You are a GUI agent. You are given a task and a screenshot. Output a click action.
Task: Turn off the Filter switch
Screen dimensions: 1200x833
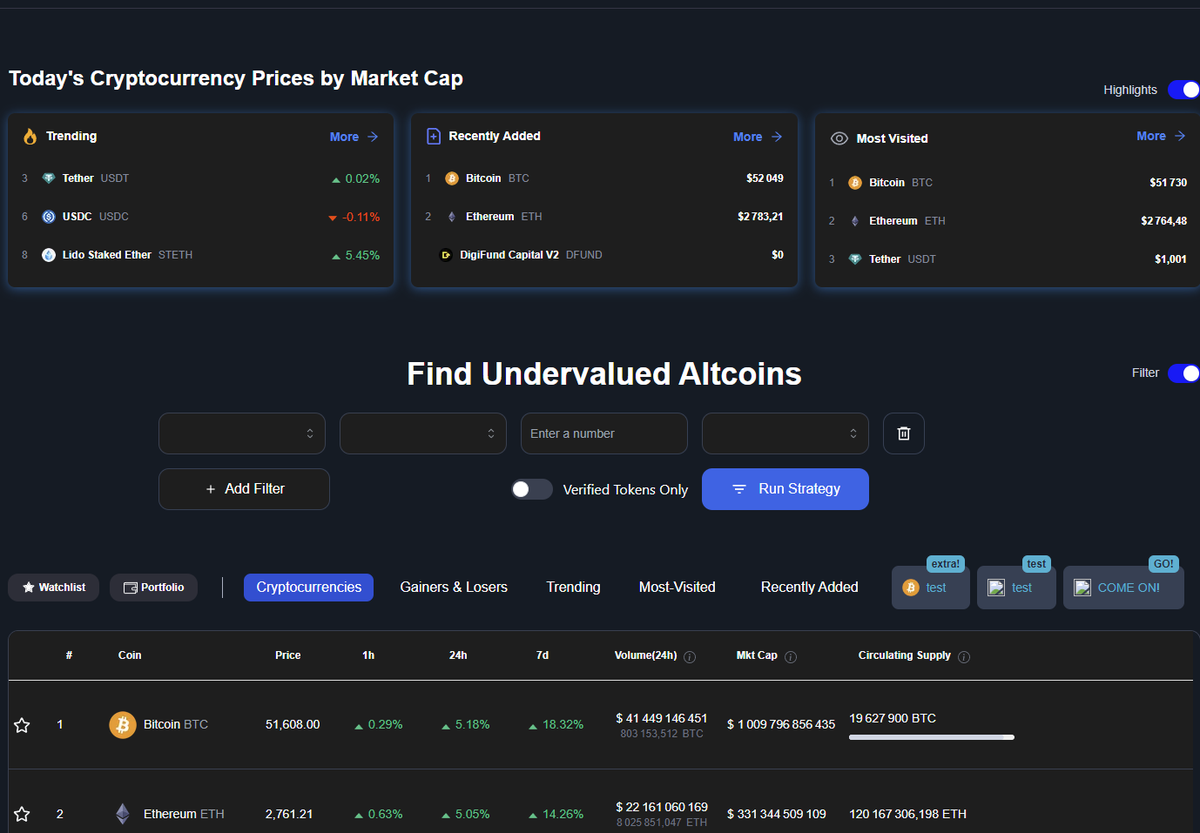(x=1183, y=373)
